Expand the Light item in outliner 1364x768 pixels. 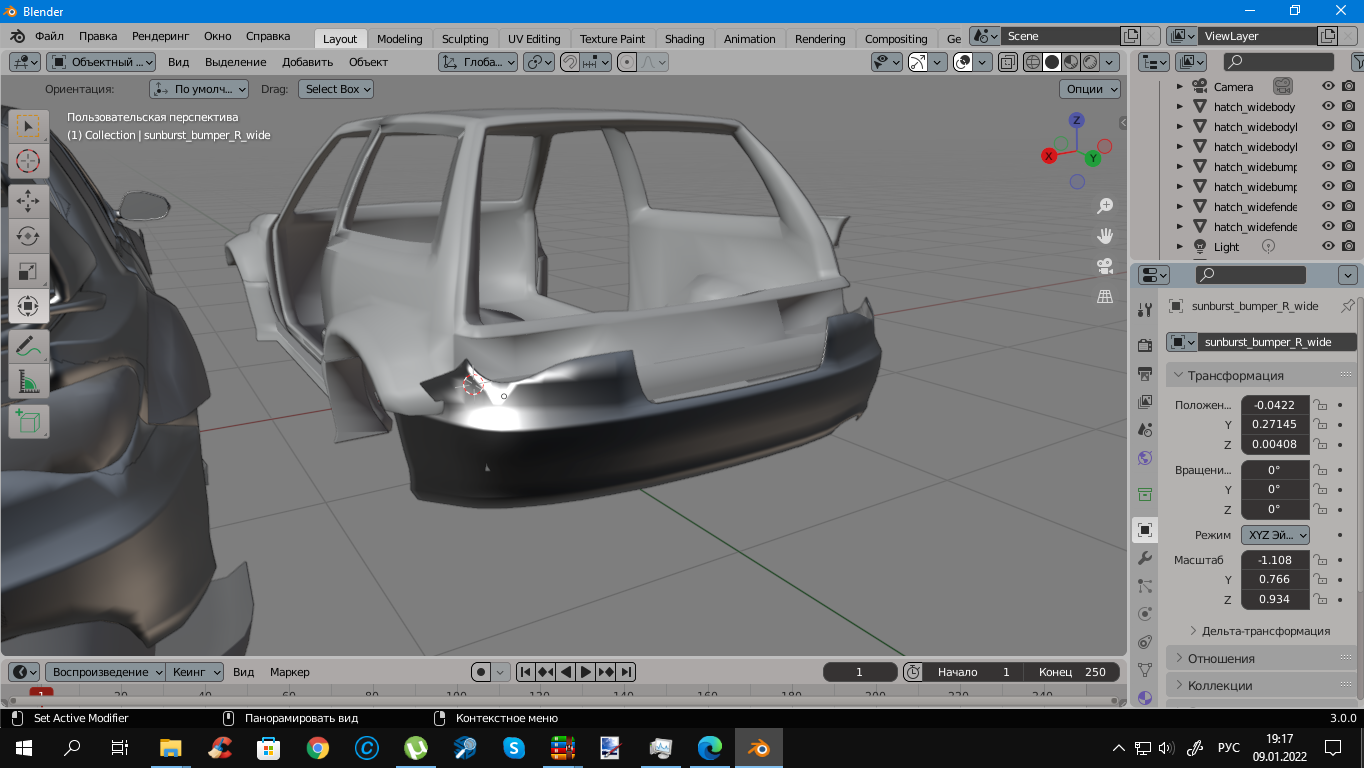point(1180,247)
